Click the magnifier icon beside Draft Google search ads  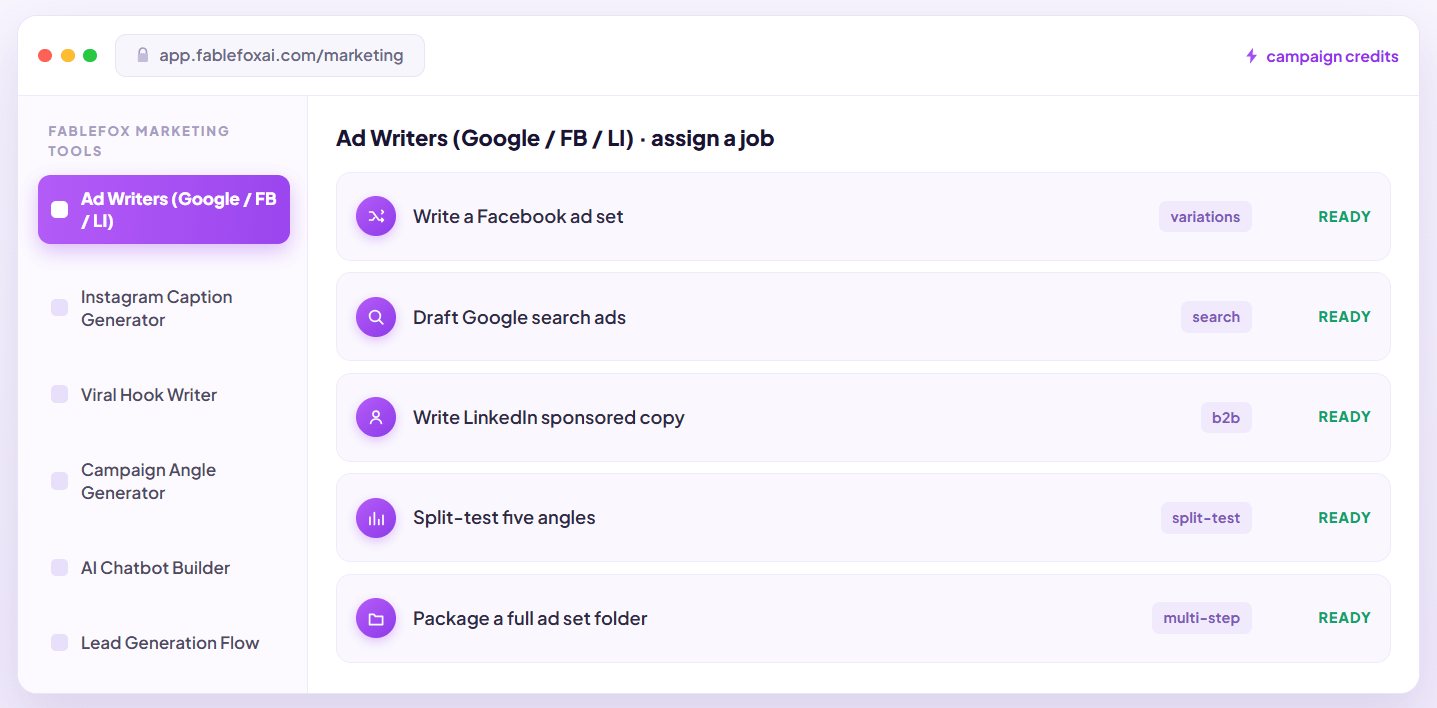(376, 317)
